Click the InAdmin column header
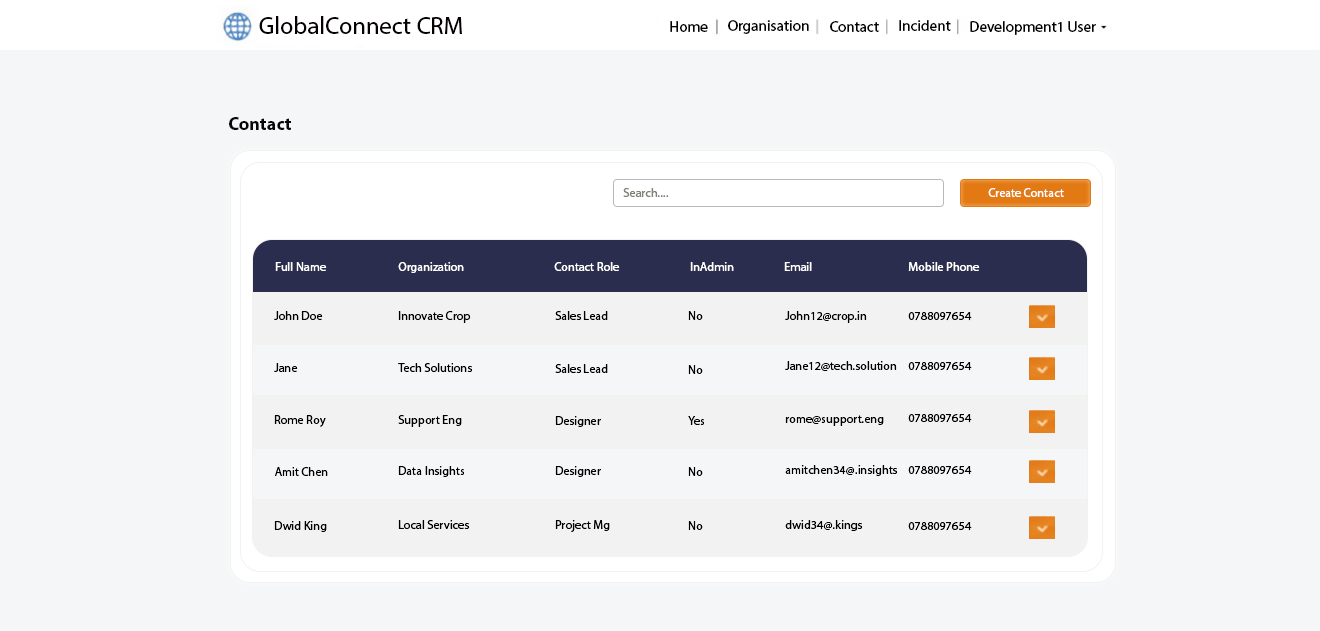This screenshot has width=1320, height=631. tap(712, 267)
